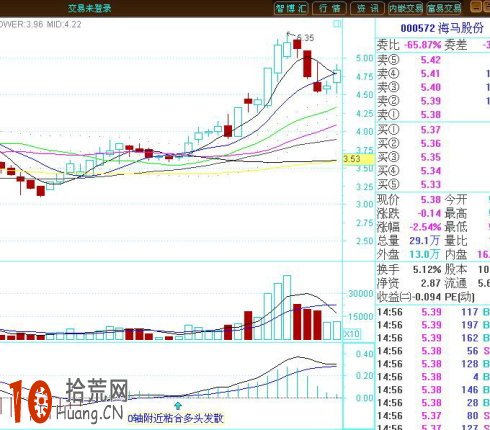
Task: Click the 6.35 high price marker on the chart
Action: click(x=305, y=38)
